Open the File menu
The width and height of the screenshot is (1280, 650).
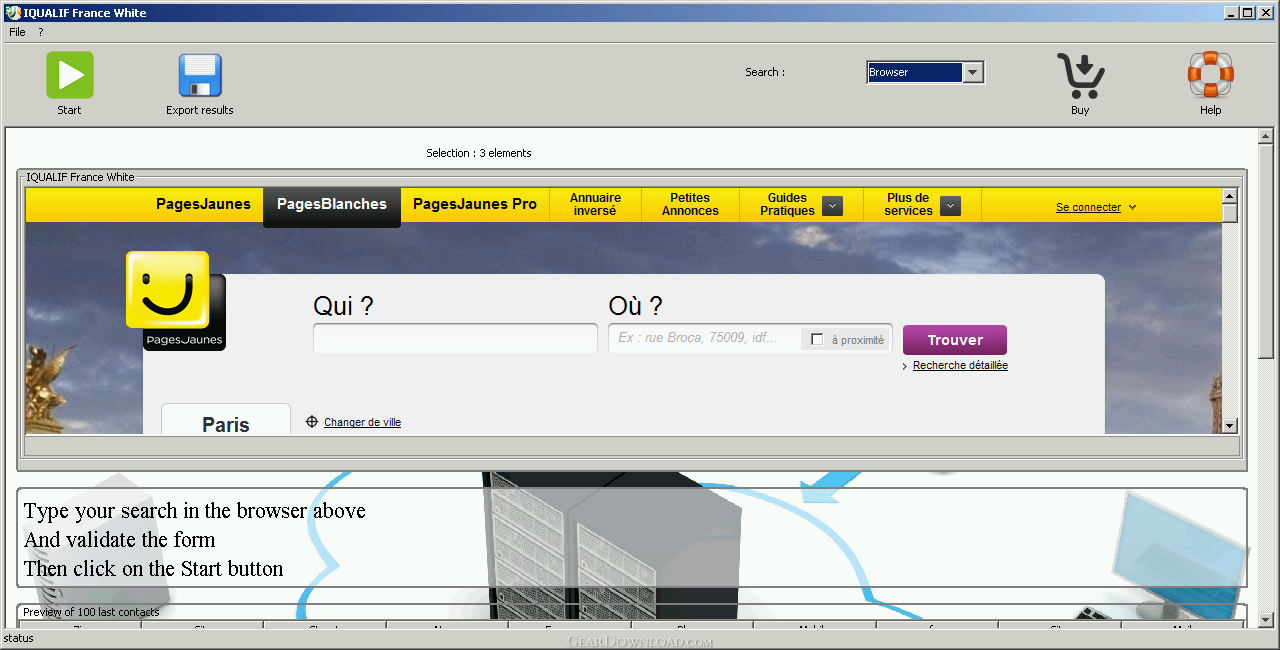(x=17, y=32)
